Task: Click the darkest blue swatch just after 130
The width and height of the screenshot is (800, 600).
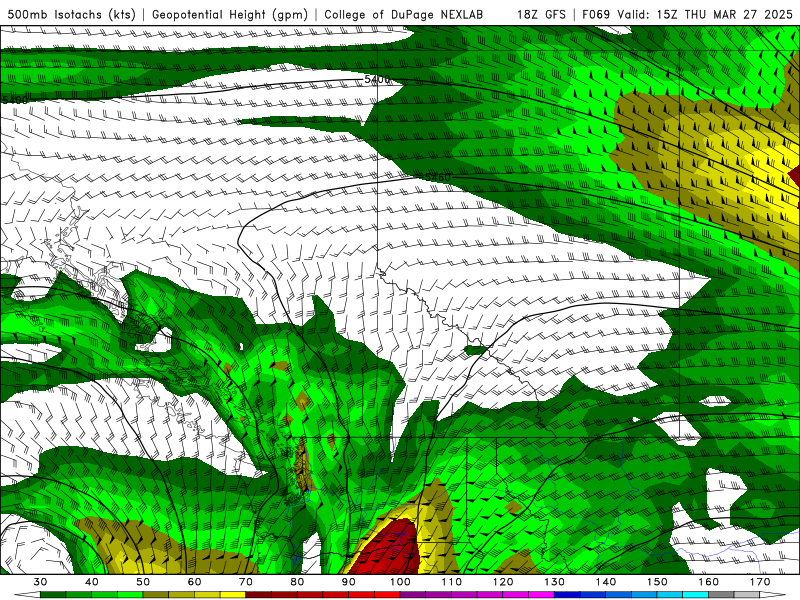Action: click(x=567, y=594)
